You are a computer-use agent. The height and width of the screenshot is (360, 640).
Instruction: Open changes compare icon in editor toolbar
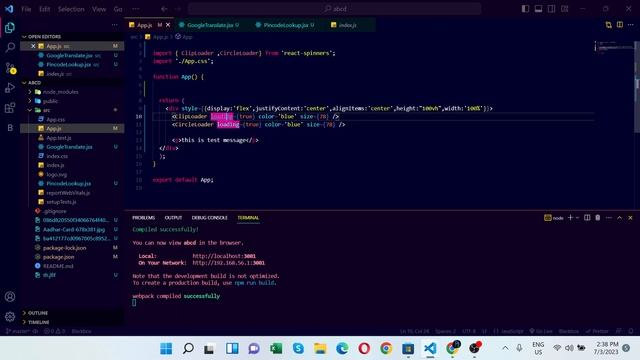(x=609, y=25)
